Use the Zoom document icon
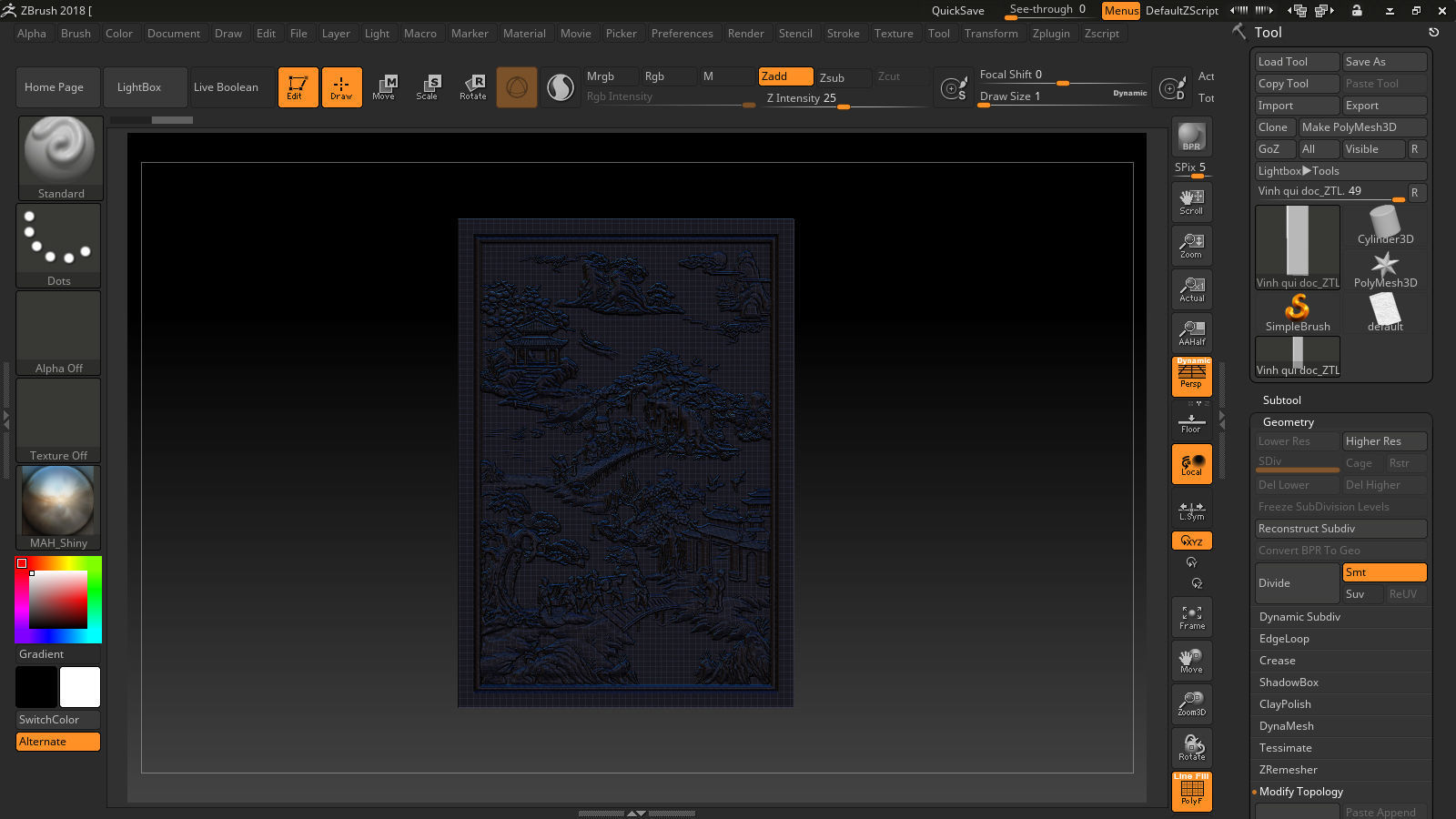 [1191, 246]
